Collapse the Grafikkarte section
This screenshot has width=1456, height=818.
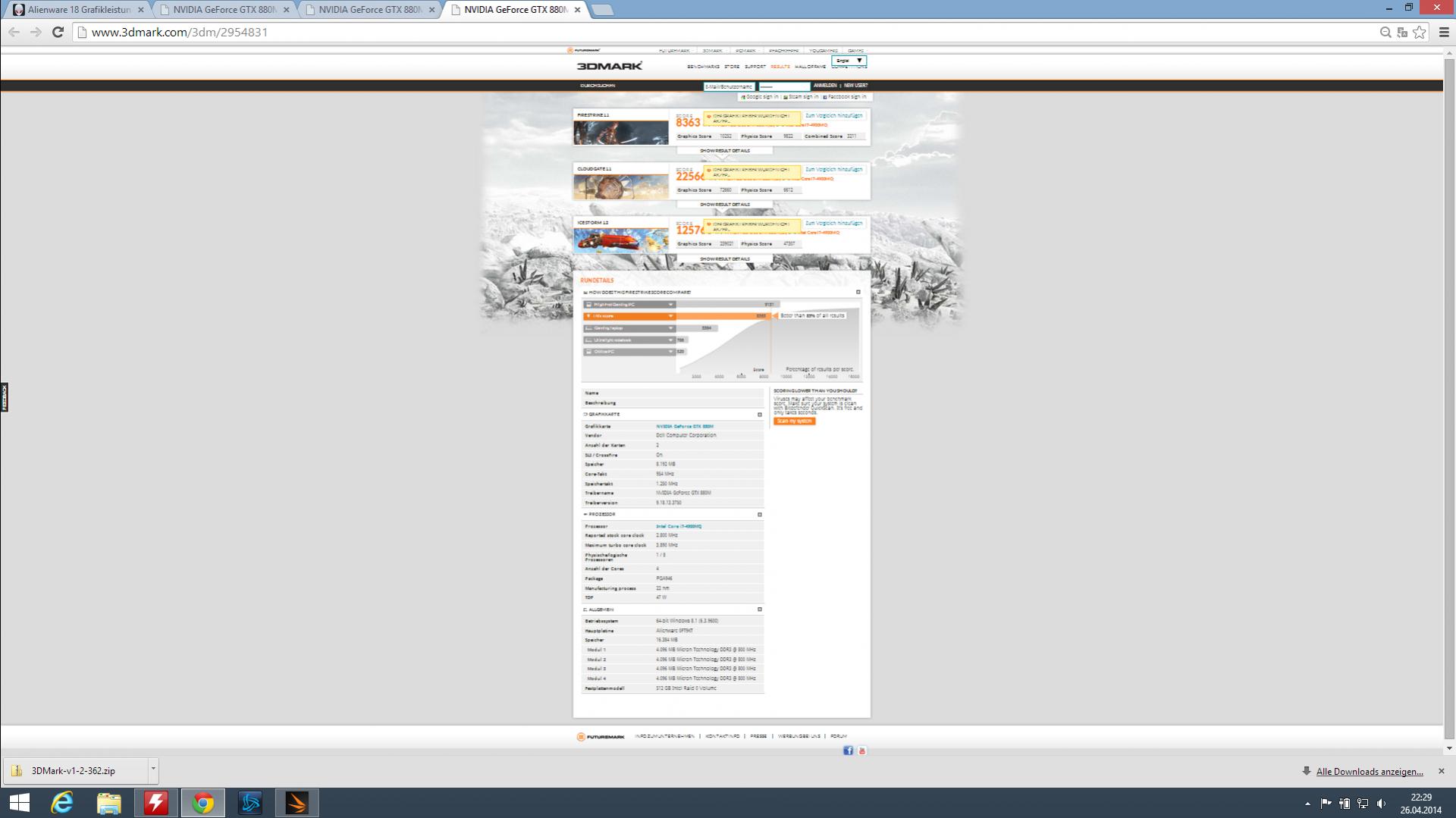(x=760, y=415)
